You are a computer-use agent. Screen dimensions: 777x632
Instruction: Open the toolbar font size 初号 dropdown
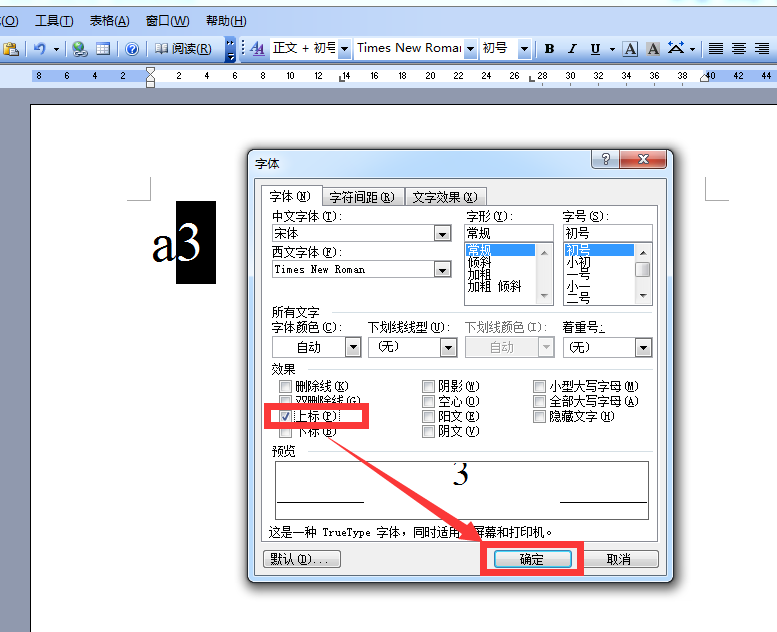tap(524, 49)
